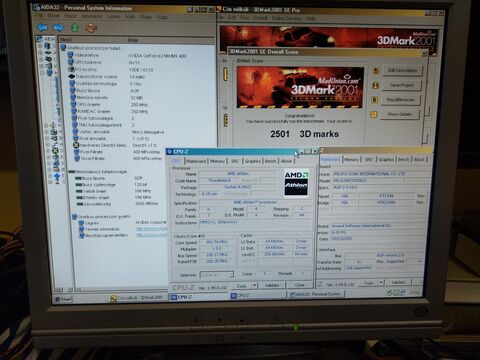
Task: Open the CPU-Z processor Selection dropdown
Action: click(217, 275)
